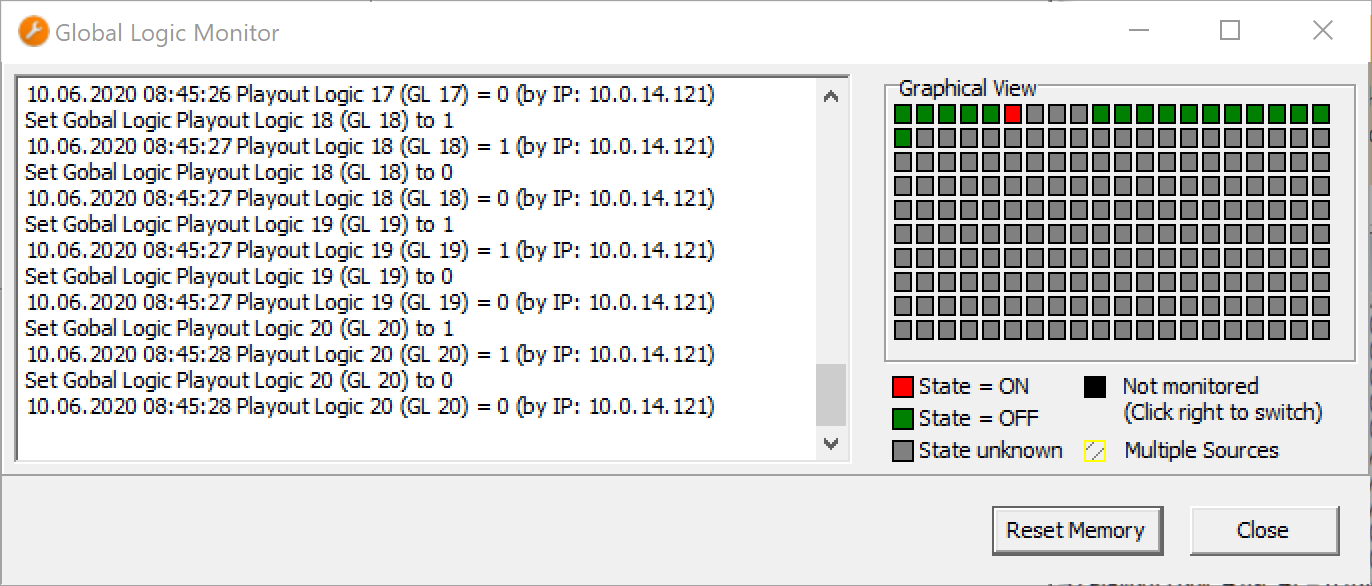The width and height of the screenshot is (1372, 586).
Task: Click the green square in the second grid row
Action: click(x=902, y=138)
